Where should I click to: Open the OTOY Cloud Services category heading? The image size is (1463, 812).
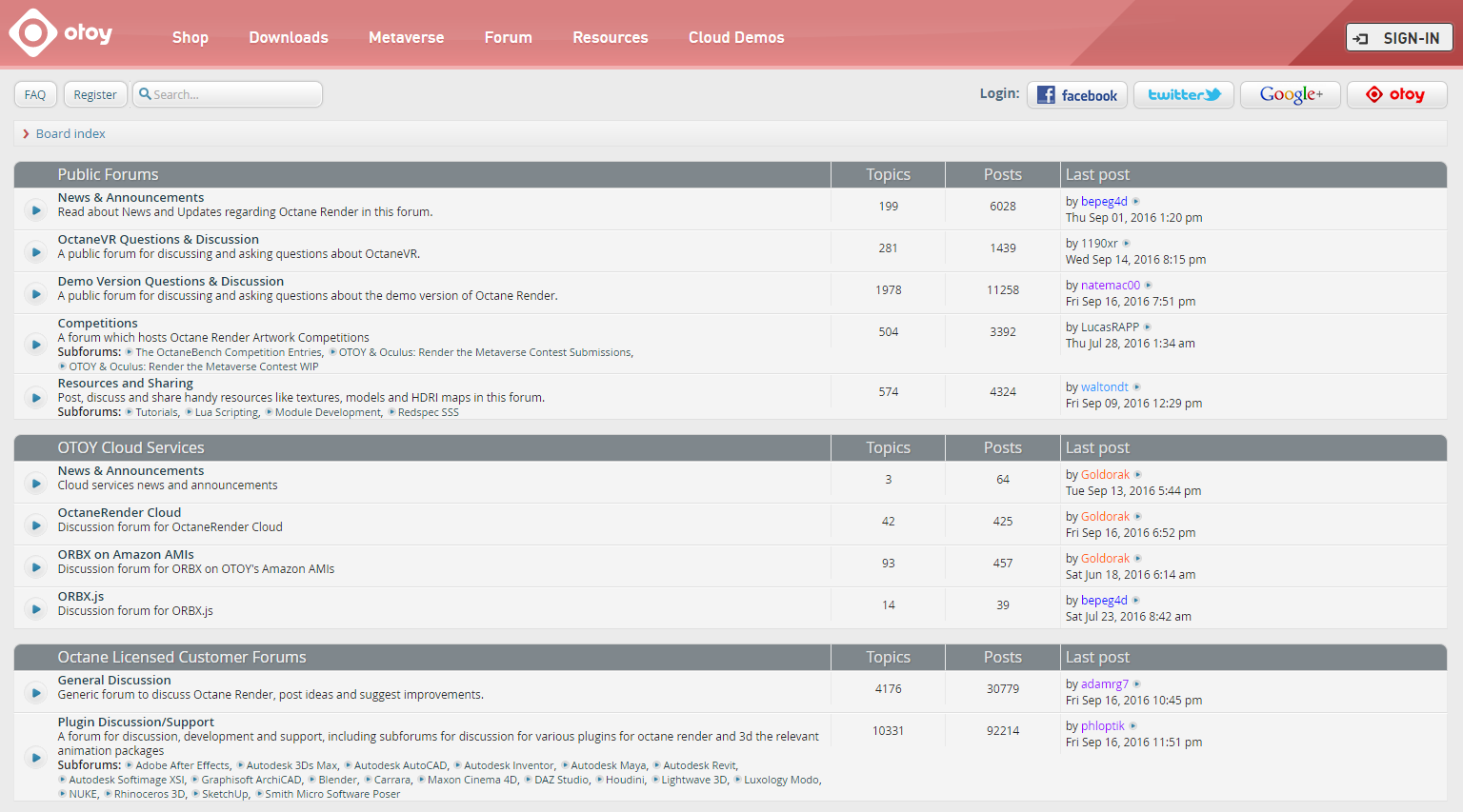point(130,448)
